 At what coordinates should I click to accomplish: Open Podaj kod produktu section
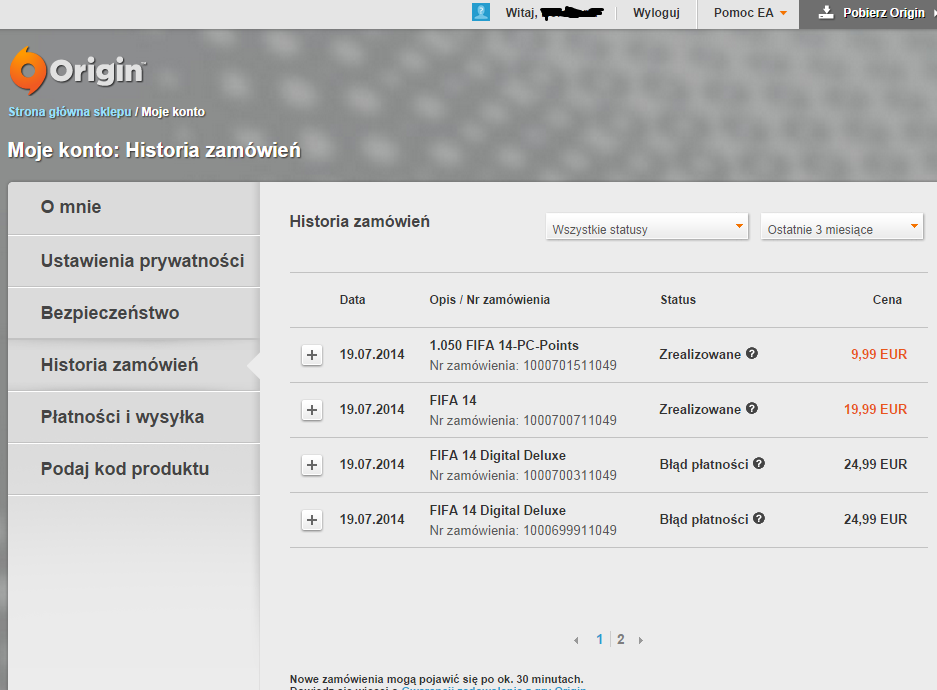point(134,469)
